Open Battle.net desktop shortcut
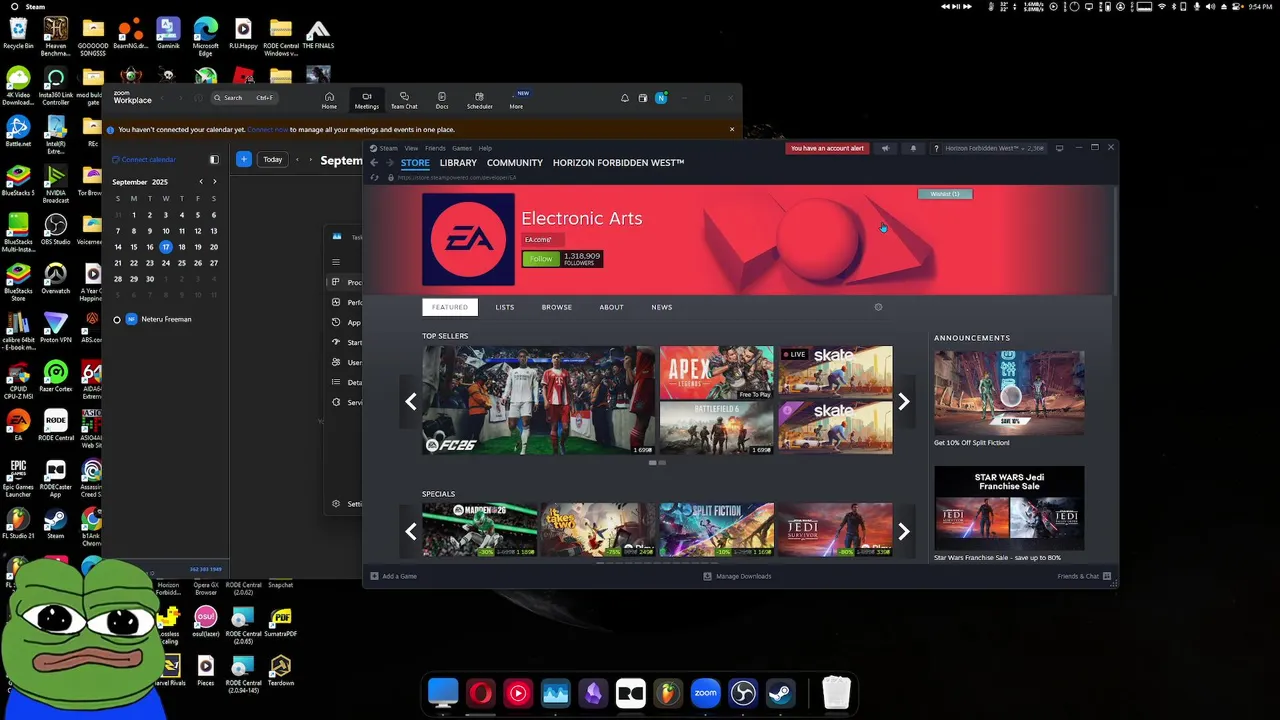This screenshot has width=1280, height=720. click(x=18, y=131)
